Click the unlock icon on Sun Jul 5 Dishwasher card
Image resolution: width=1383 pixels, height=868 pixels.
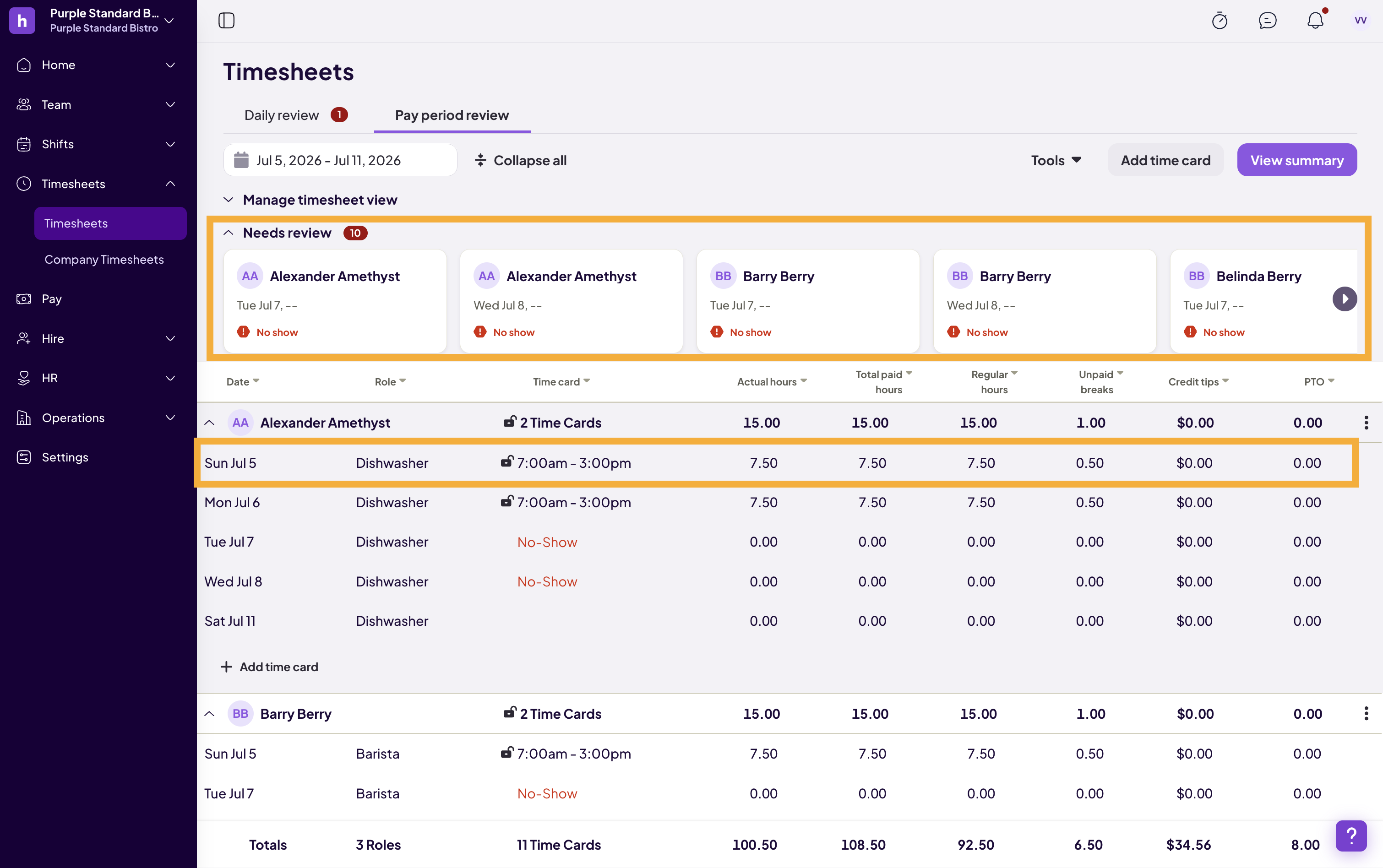(x=506, y=461)
